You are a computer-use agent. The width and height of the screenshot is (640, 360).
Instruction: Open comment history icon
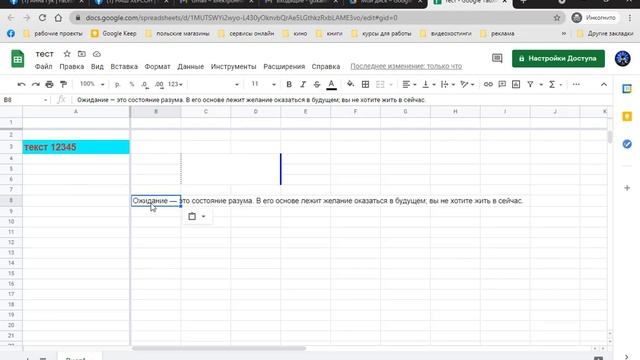(497, 58)
